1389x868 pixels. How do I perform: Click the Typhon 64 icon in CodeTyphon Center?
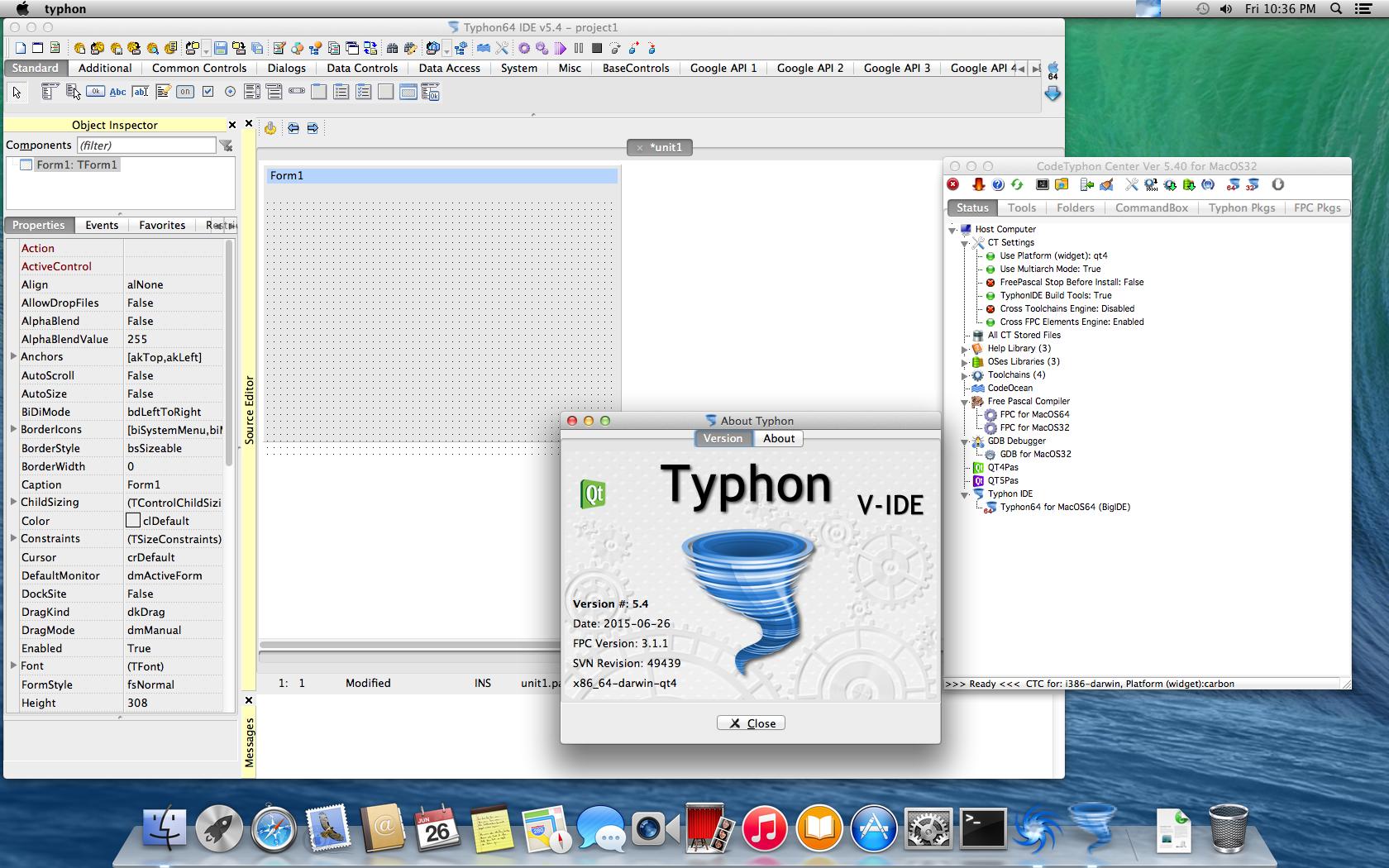click(1234, 184)
